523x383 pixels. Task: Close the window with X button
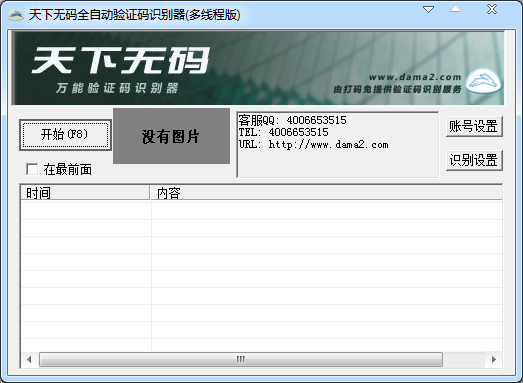click(x=492, y=9)
